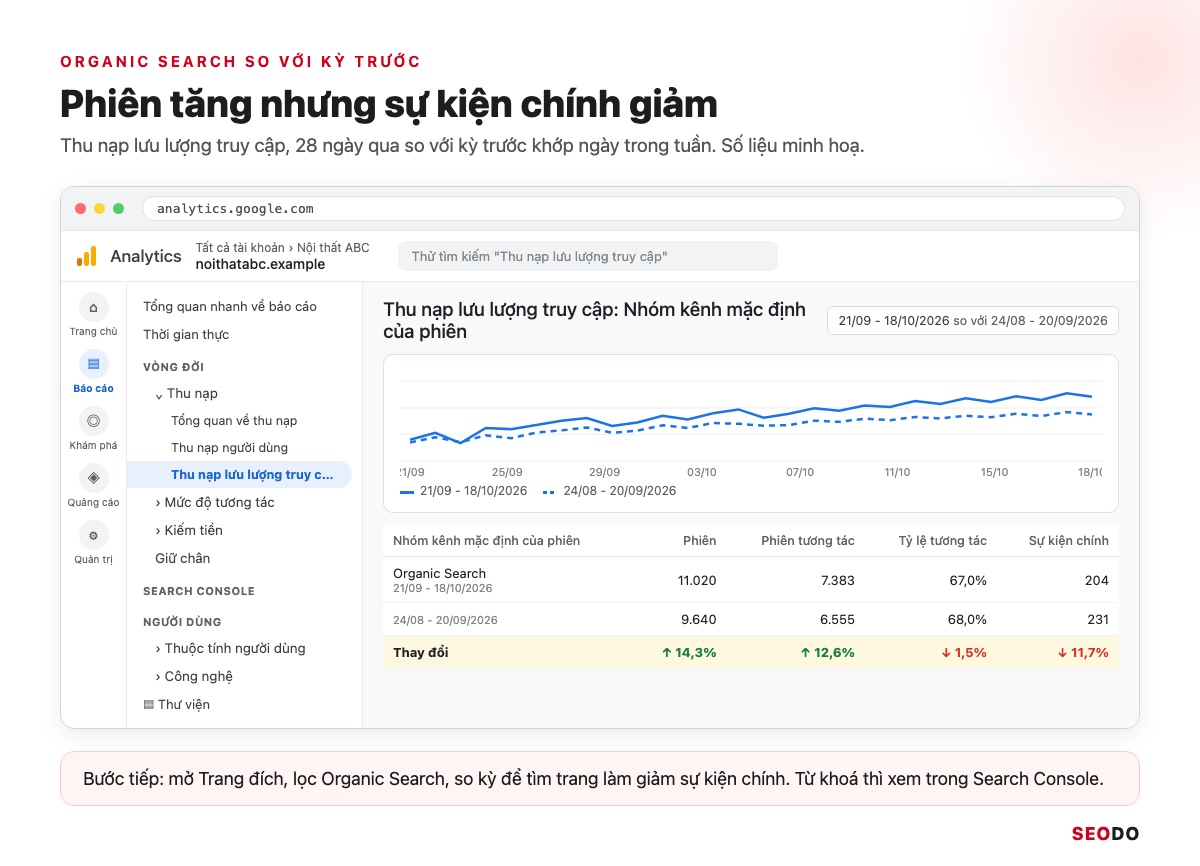Click the 25/09 chart axis label
Viewport: 1200px width, 866px height.
507,472
